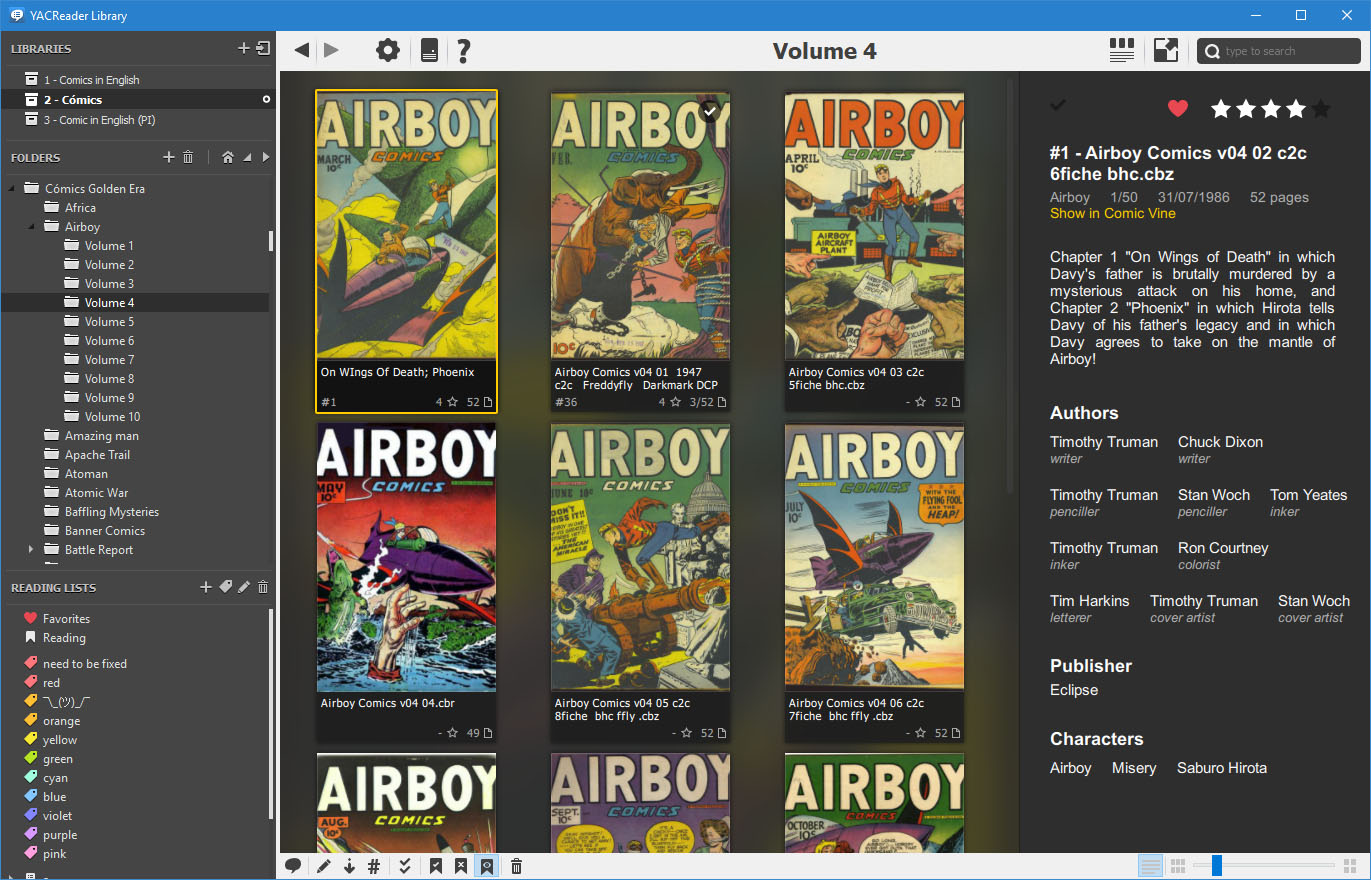Click the trash icon in bottom toolbar

tap(516, 866)
